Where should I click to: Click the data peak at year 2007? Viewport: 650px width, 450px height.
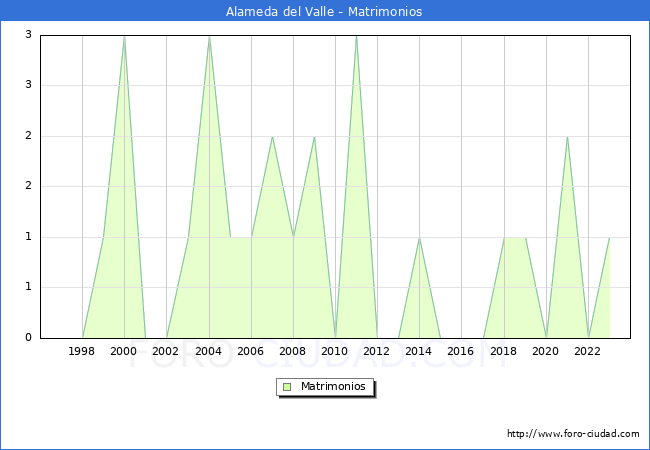pyautogui.click(x=272, y=137)
